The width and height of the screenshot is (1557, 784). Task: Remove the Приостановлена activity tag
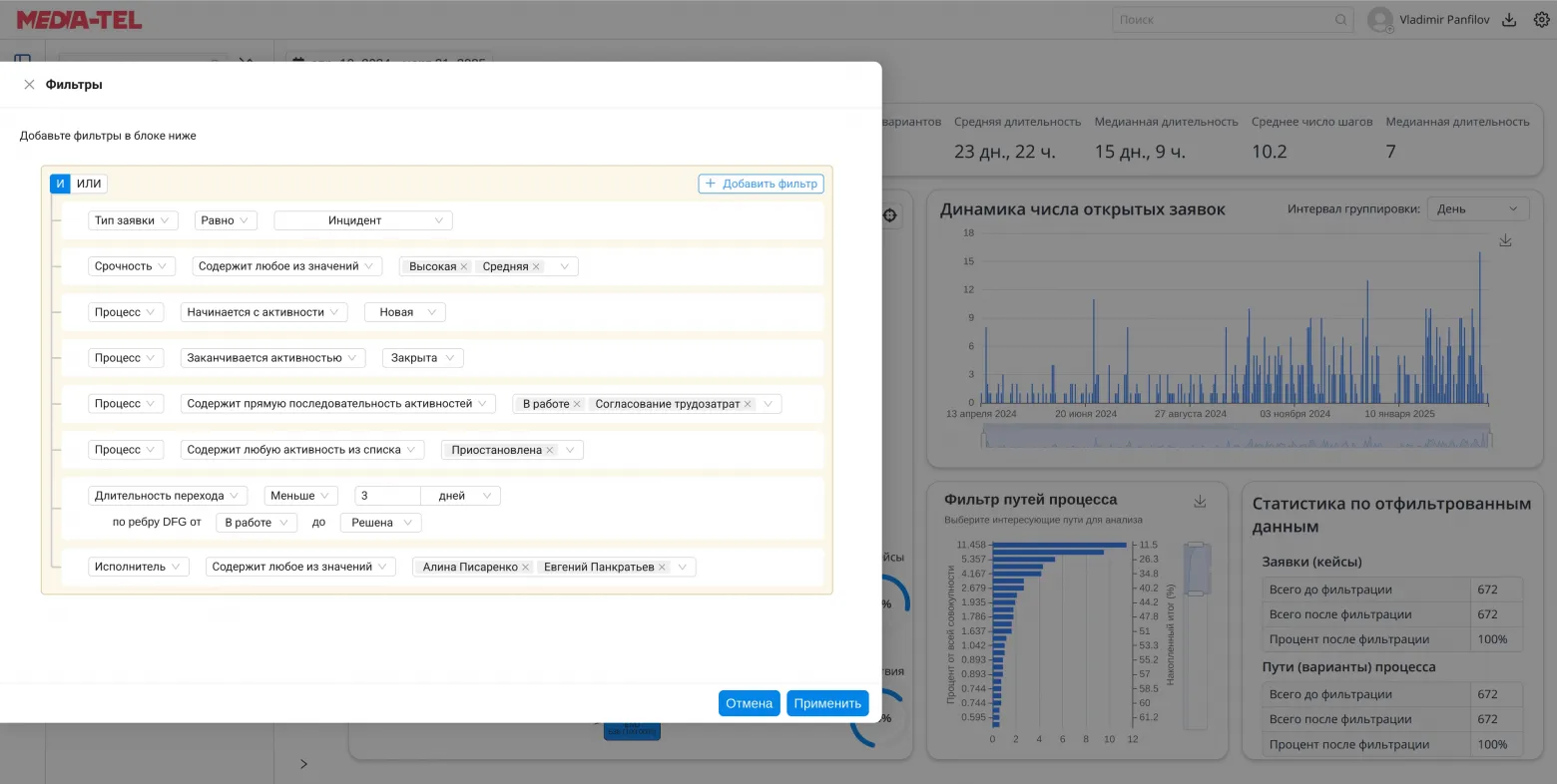point(551,450)
